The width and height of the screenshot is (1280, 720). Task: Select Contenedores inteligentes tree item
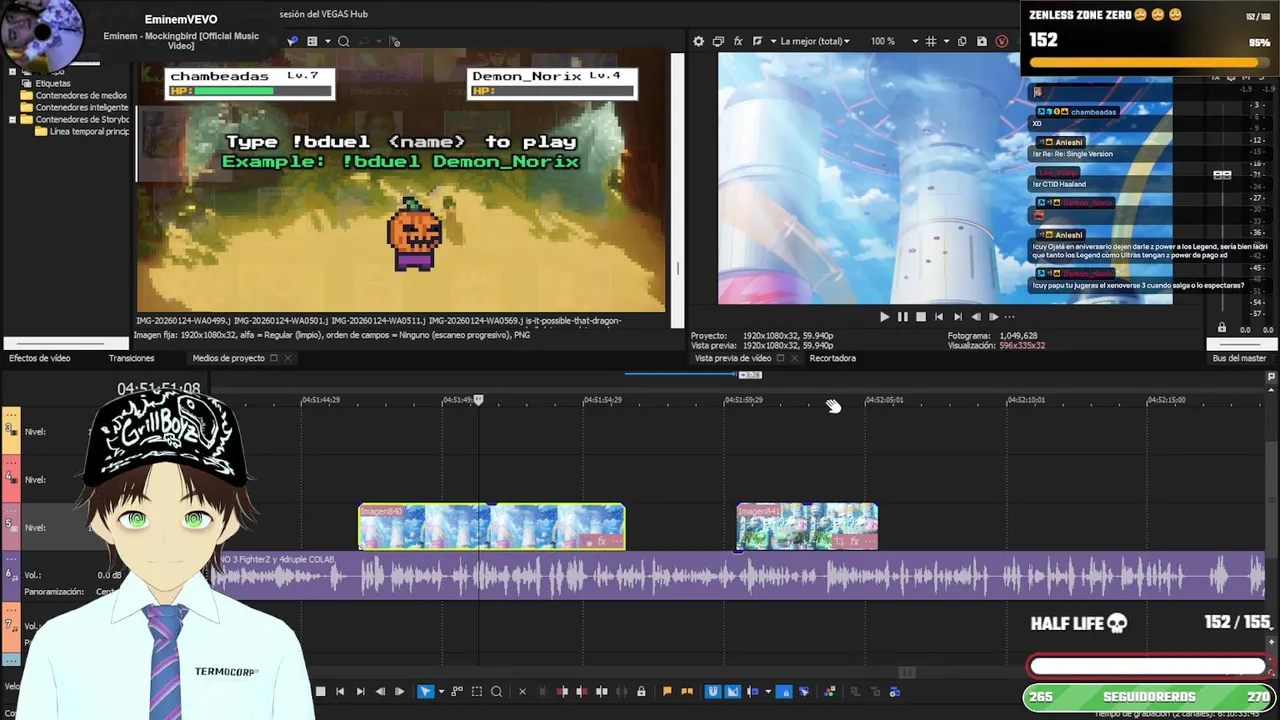click(82, 108)
